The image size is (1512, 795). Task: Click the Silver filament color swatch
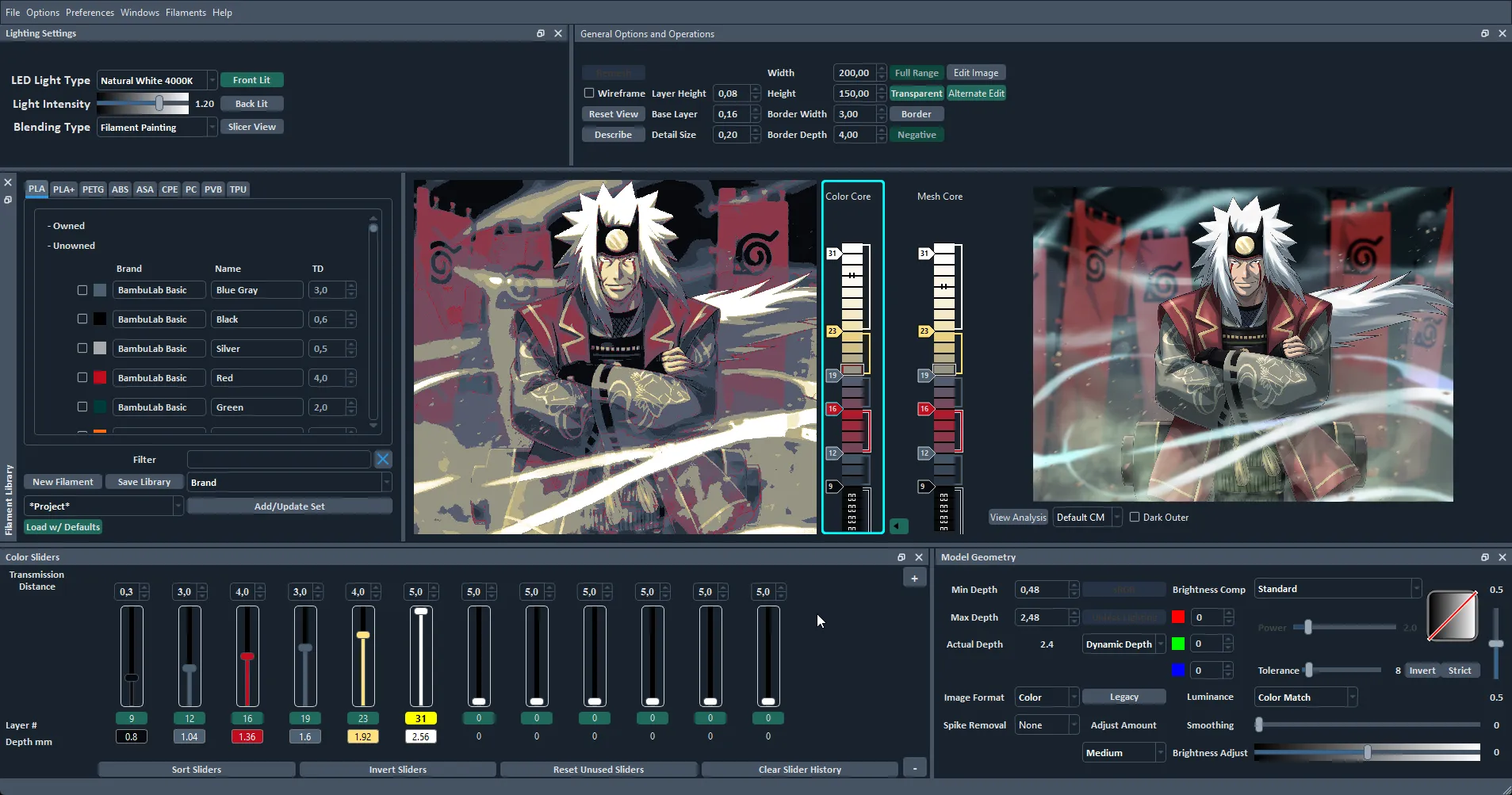[100, 349]
